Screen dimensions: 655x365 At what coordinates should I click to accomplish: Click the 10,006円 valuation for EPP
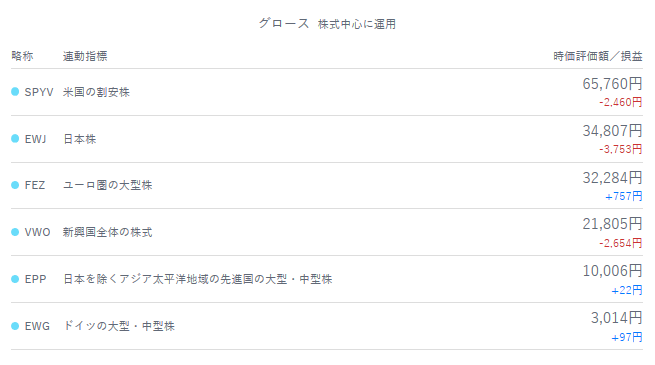(x=612, y=271)
